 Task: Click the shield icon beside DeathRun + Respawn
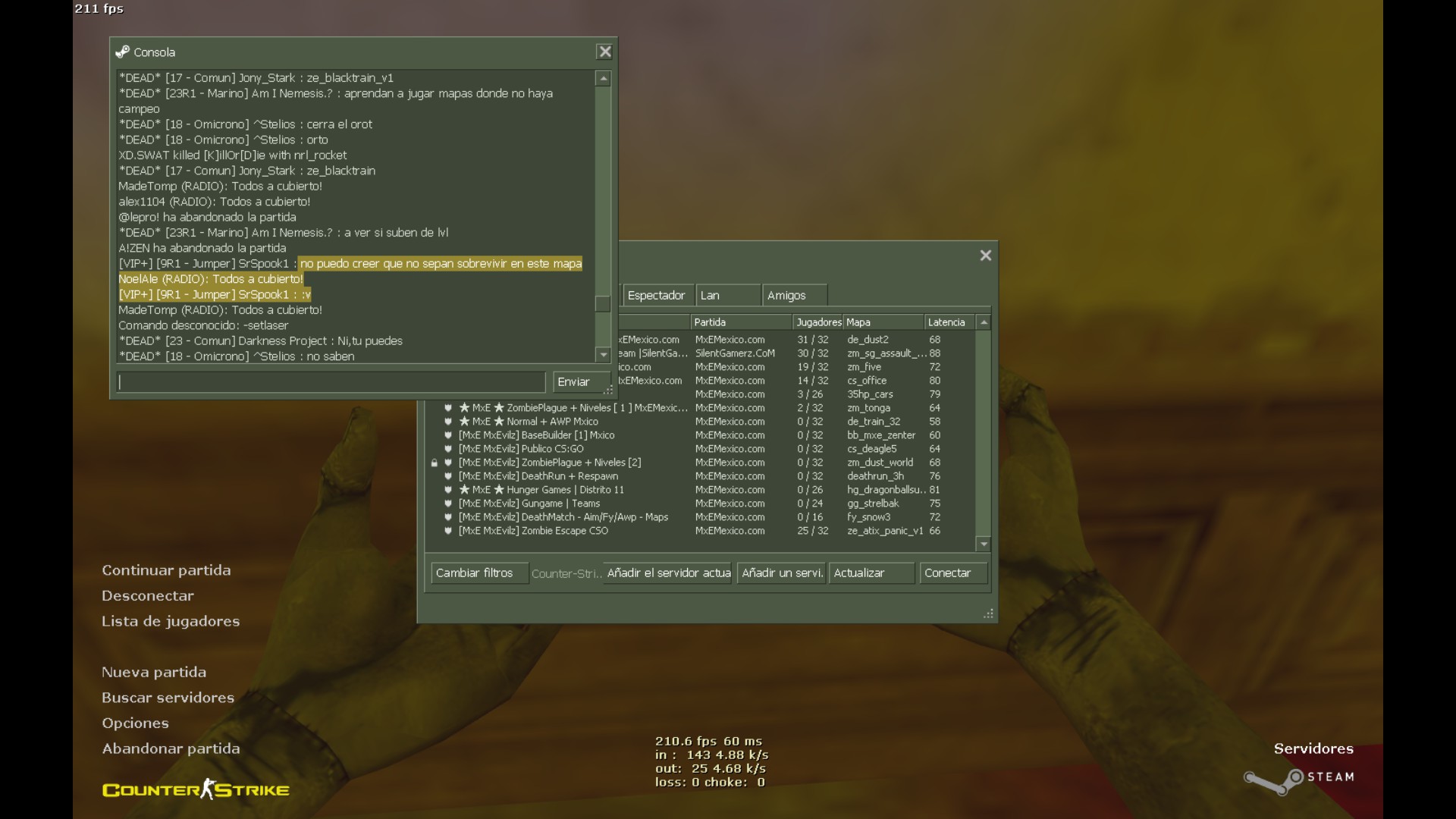pyautogui.click(x=448, y=476)
